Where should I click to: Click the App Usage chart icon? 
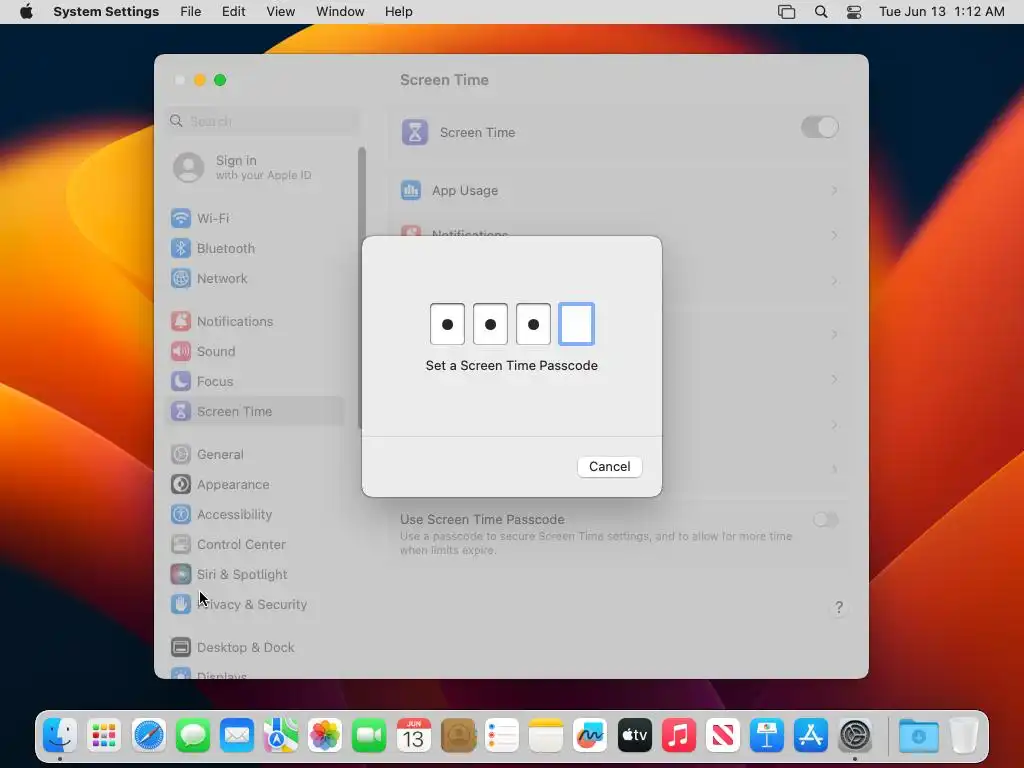[x=411, y=191]
